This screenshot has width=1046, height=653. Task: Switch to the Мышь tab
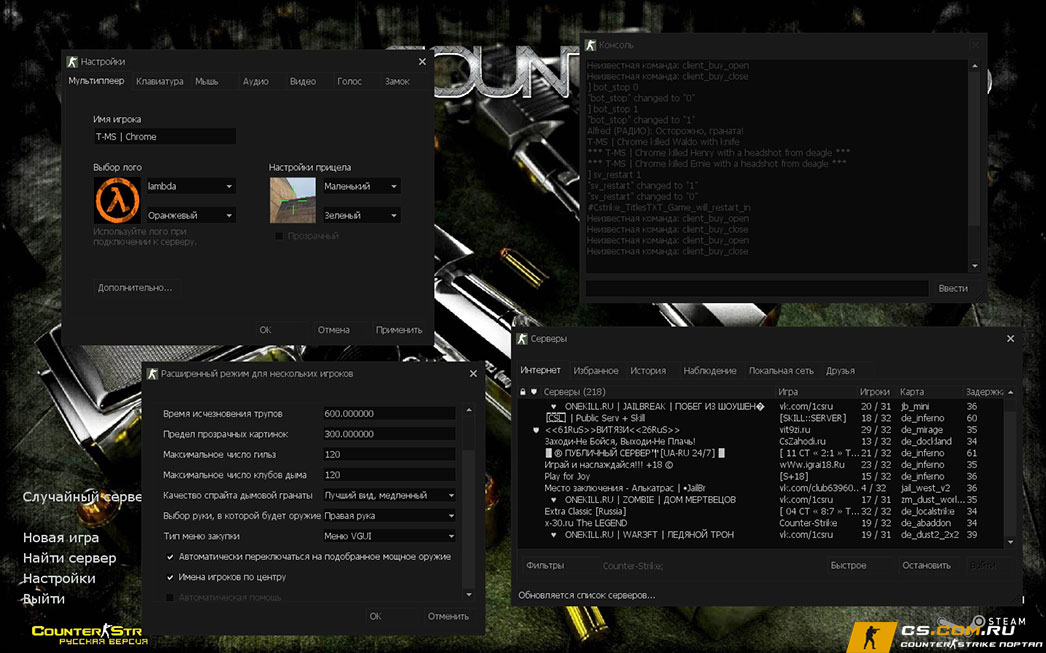[207, 81]
